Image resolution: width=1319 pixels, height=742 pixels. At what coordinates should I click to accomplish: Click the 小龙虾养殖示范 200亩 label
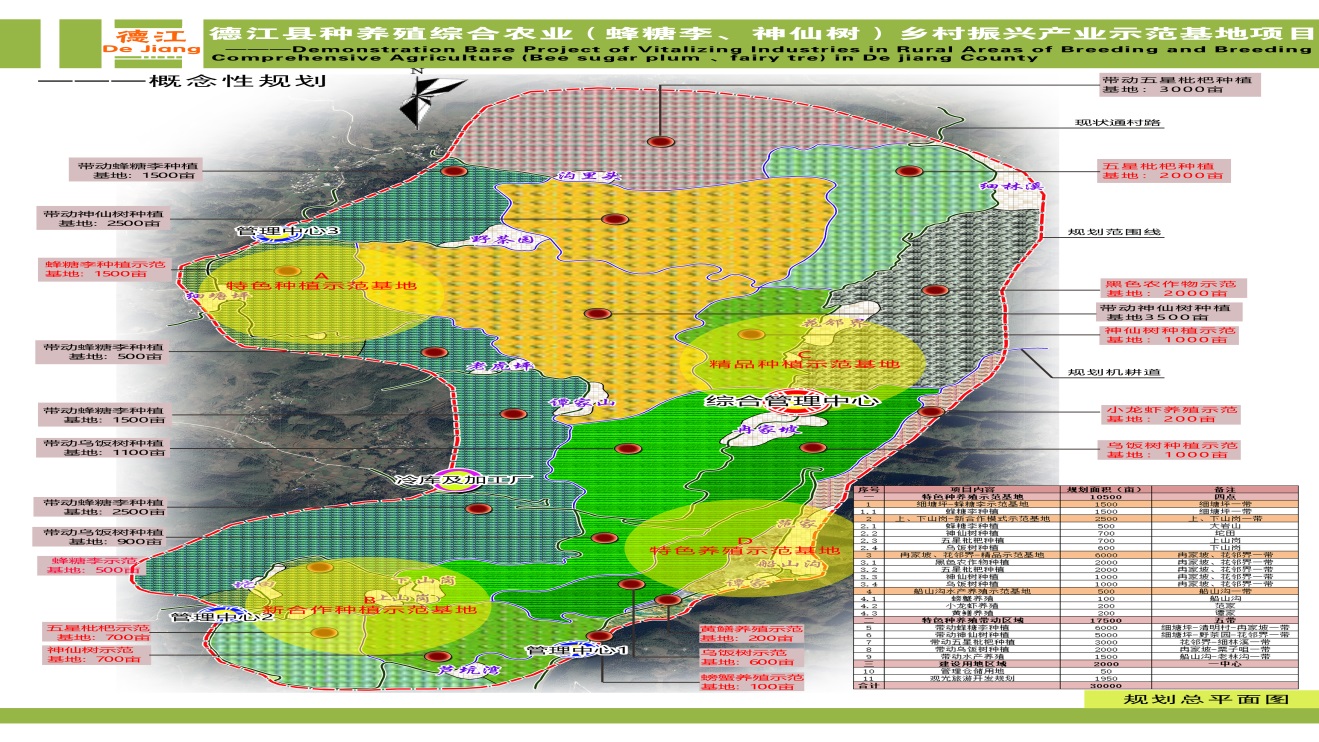tap(1170, 416)
